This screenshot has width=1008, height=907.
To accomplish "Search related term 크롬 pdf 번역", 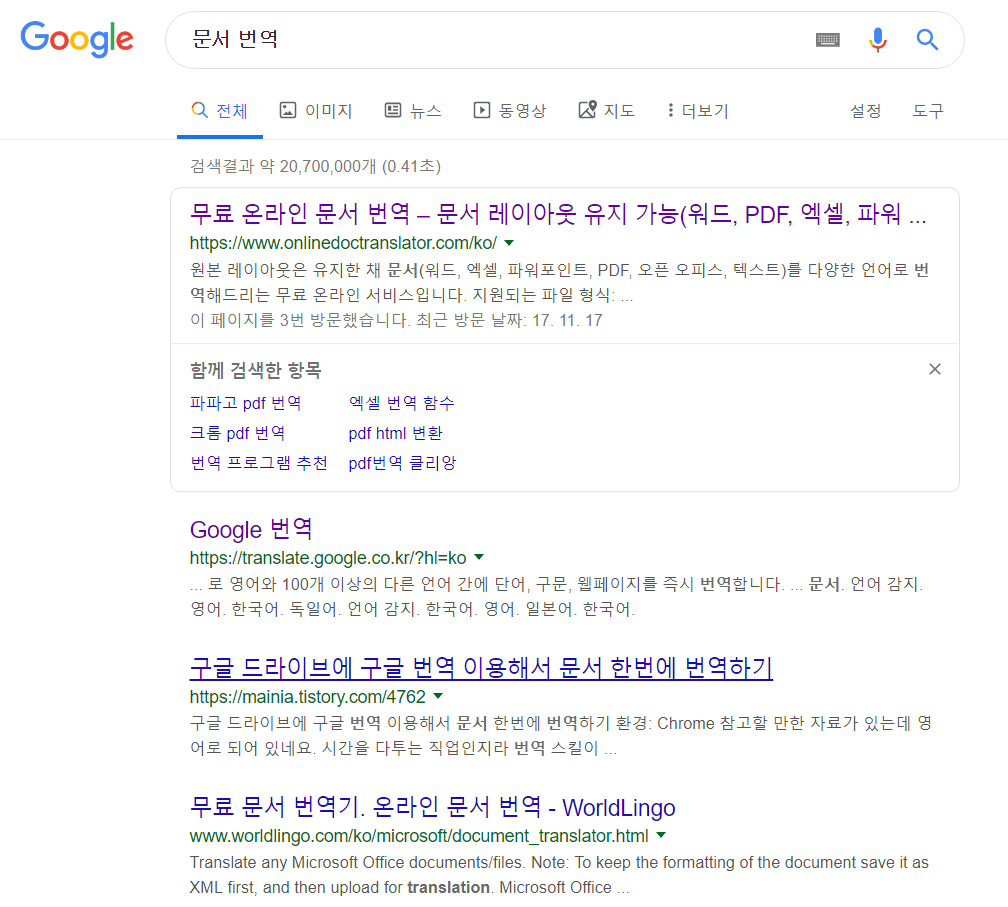I will tap(237, 433).
